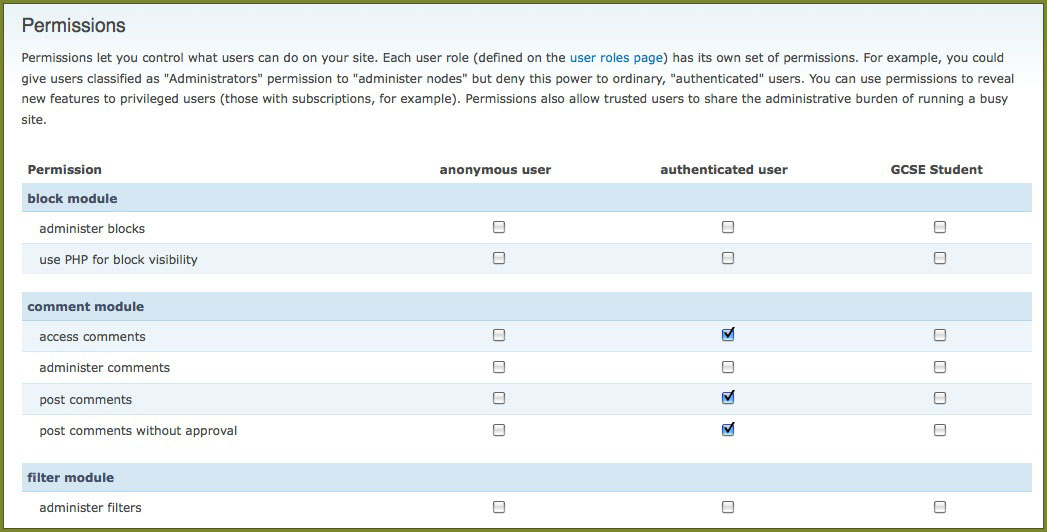Enable post comments without approval for GCSE Student
1047x532 pixels.
[x=940, y=430]
